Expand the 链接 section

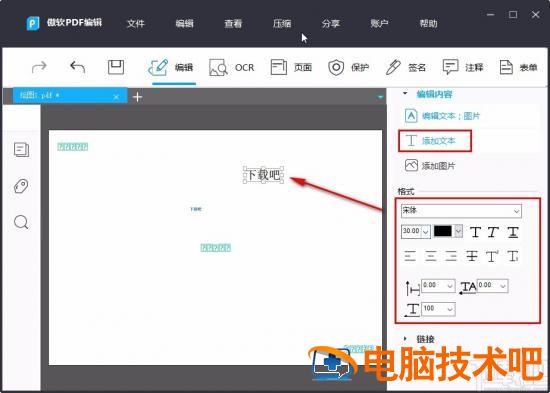[x=405, y=339]
